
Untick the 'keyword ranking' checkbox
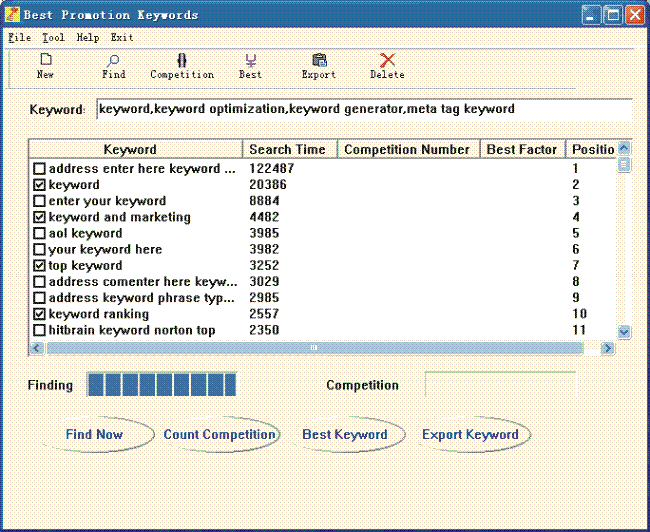click(39, 314)
